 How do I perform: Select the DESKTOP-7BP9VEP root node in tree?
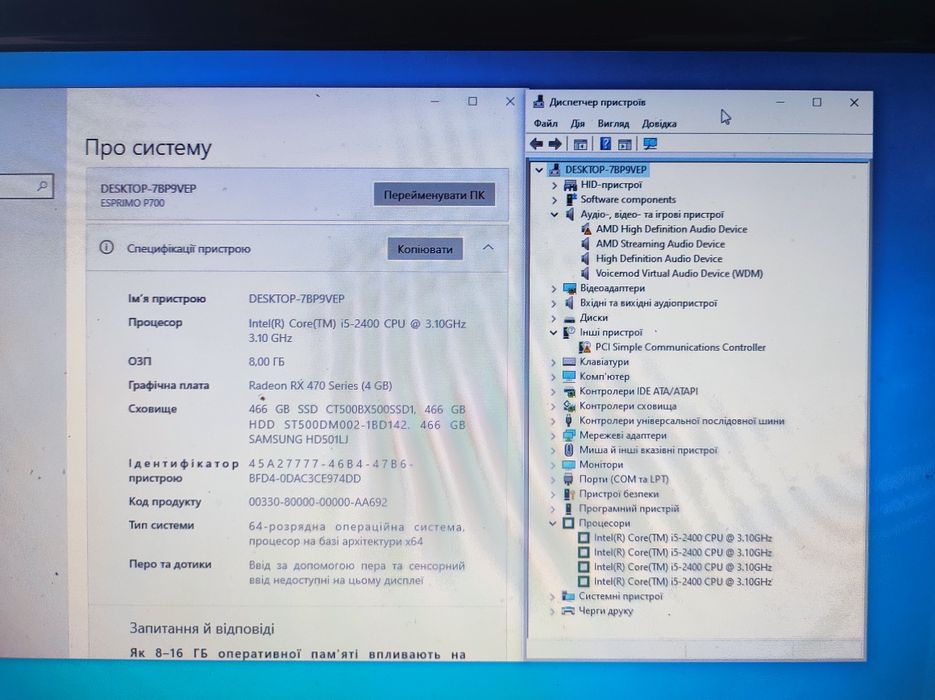point(605,169)
